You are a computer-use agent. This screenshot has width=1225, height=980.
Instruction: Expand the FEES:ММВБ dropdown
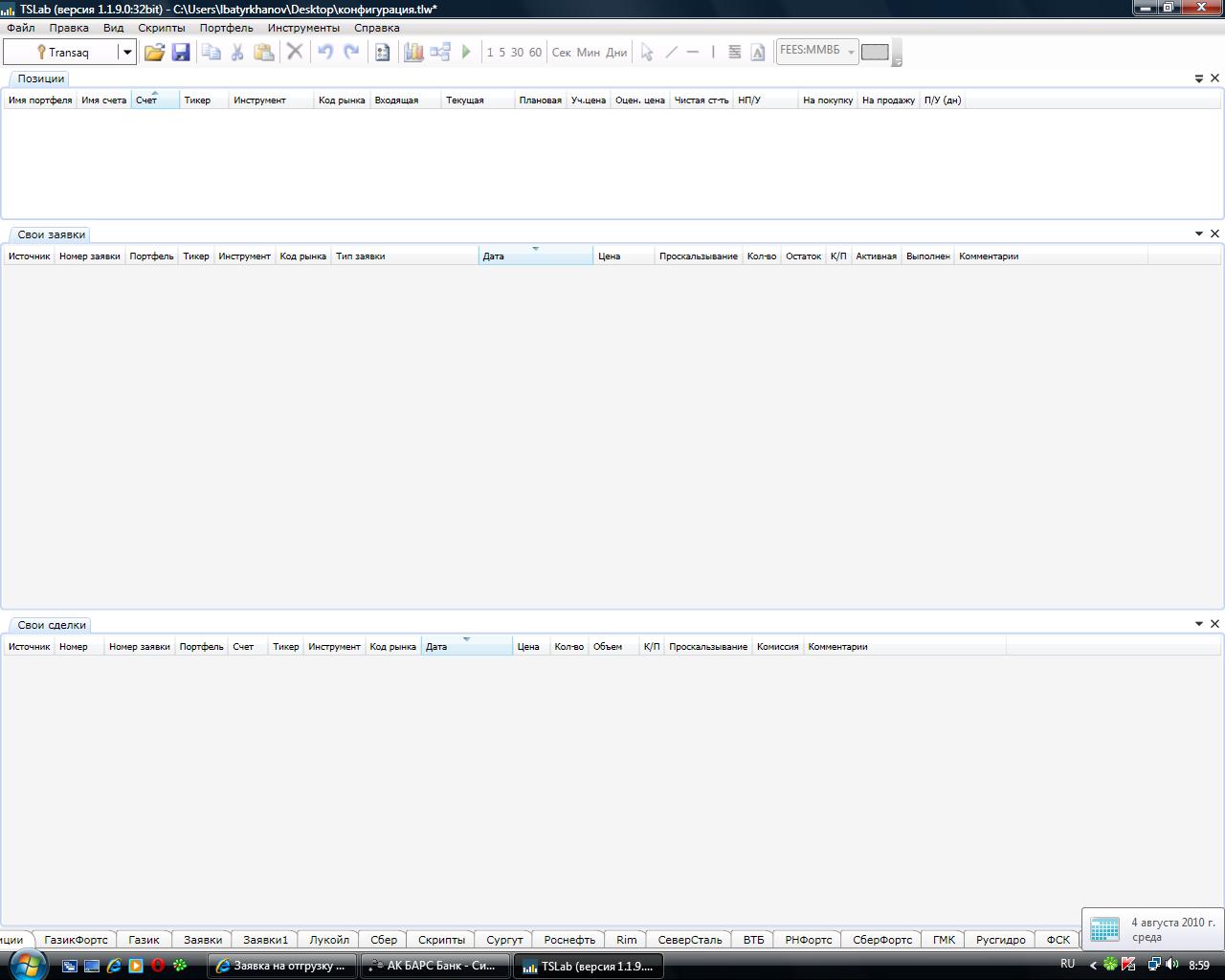click(851, 52)
